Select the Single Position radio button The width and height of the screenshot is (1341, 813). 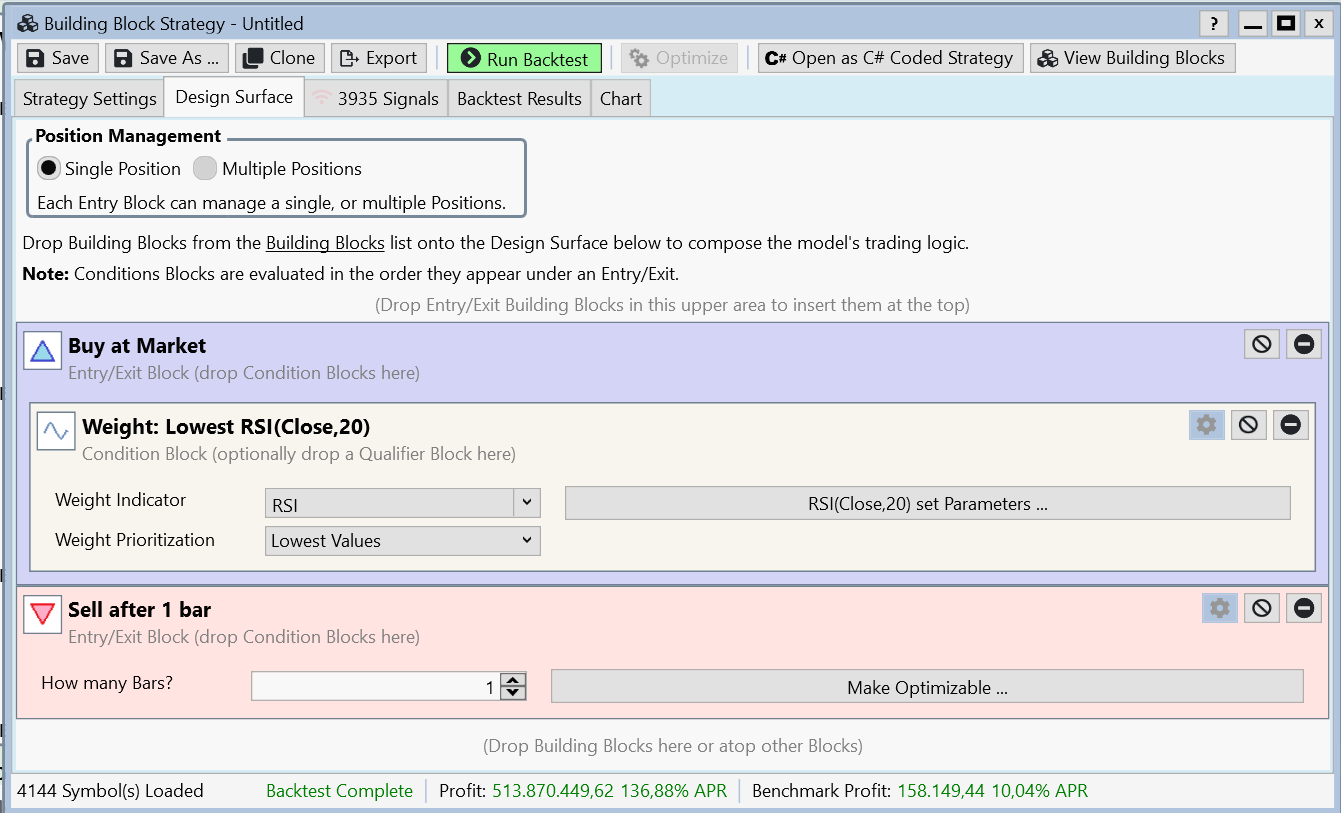click(x=49, y=169)
